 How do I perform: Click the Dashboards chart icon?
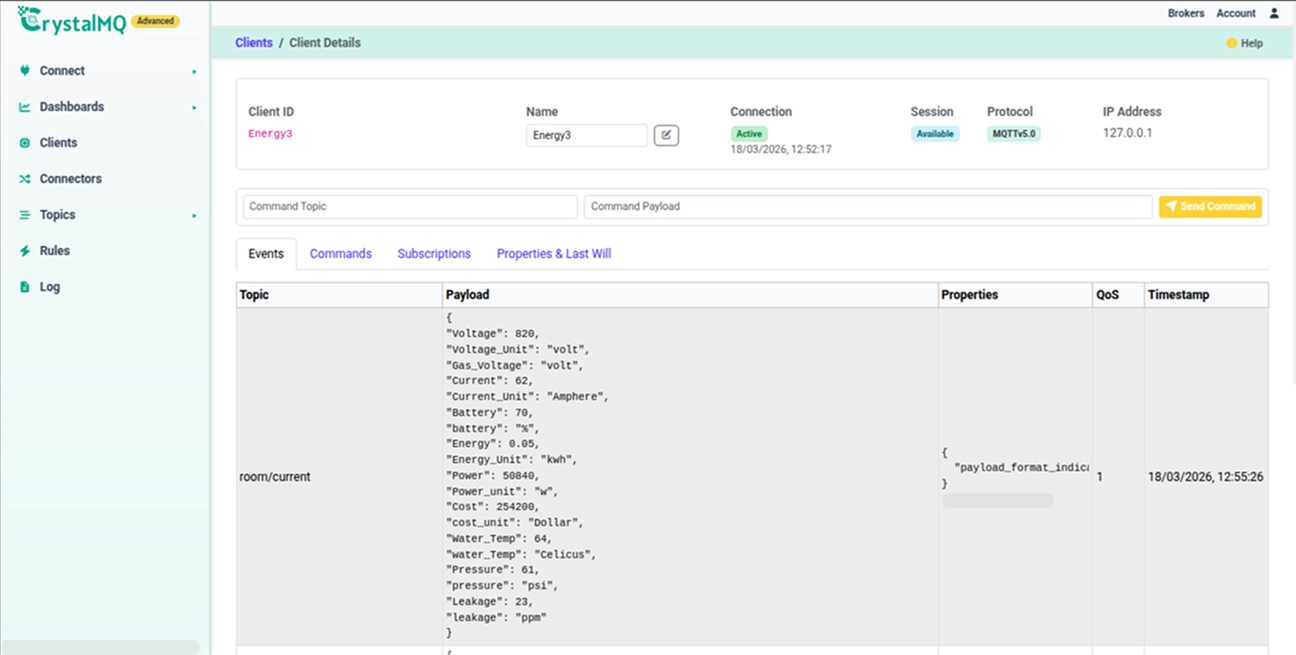(x=25, y=107)
